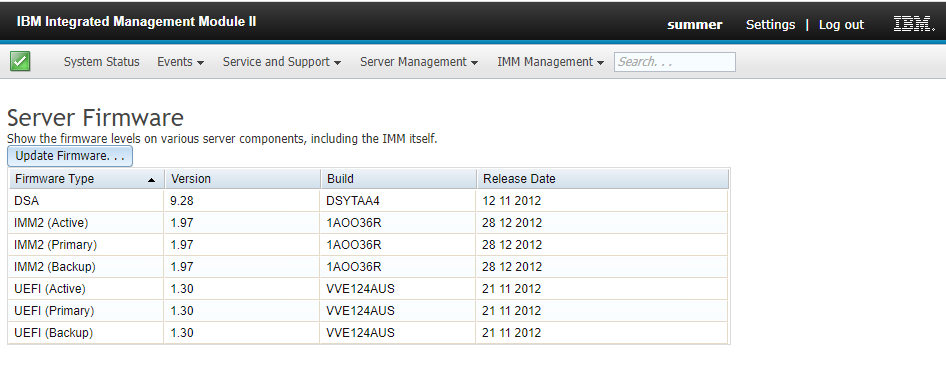Select the DSA firmware row
This screenshot has height=379, width=946.
[x=368, y=200]
